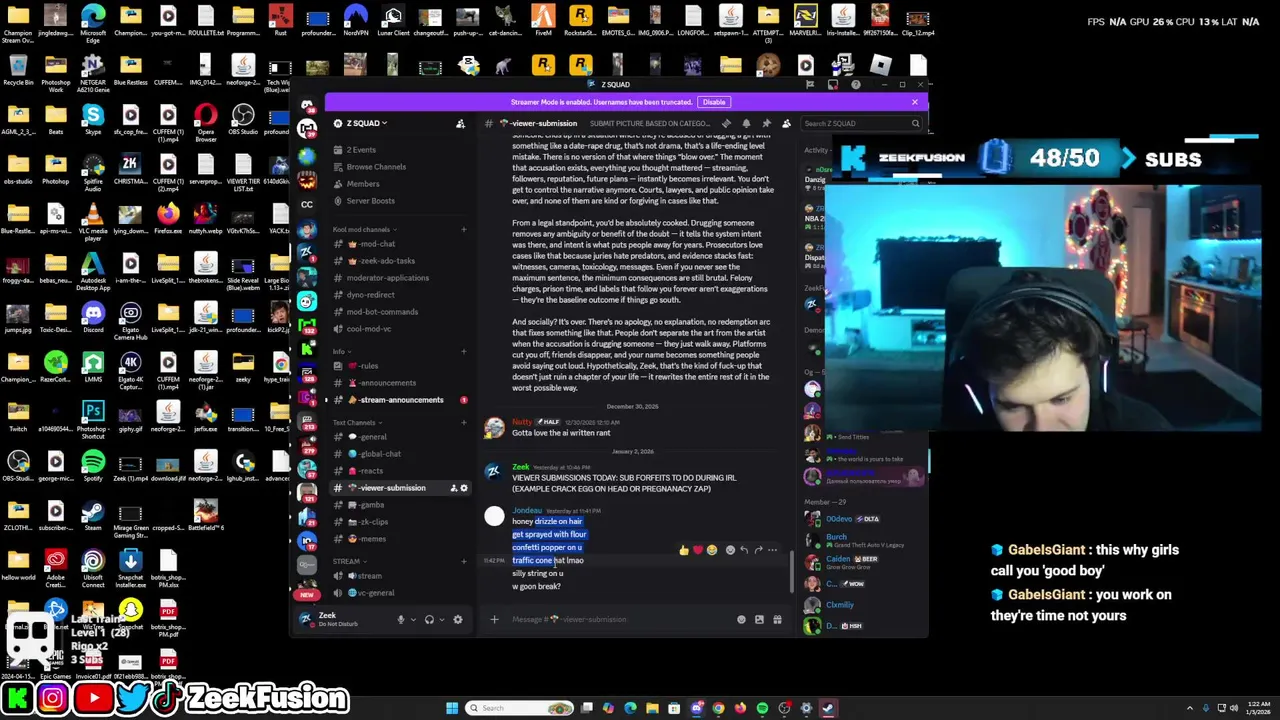1280x720 pixels.
Task: Show pinned messages in channel header
Action: (765, 123)
